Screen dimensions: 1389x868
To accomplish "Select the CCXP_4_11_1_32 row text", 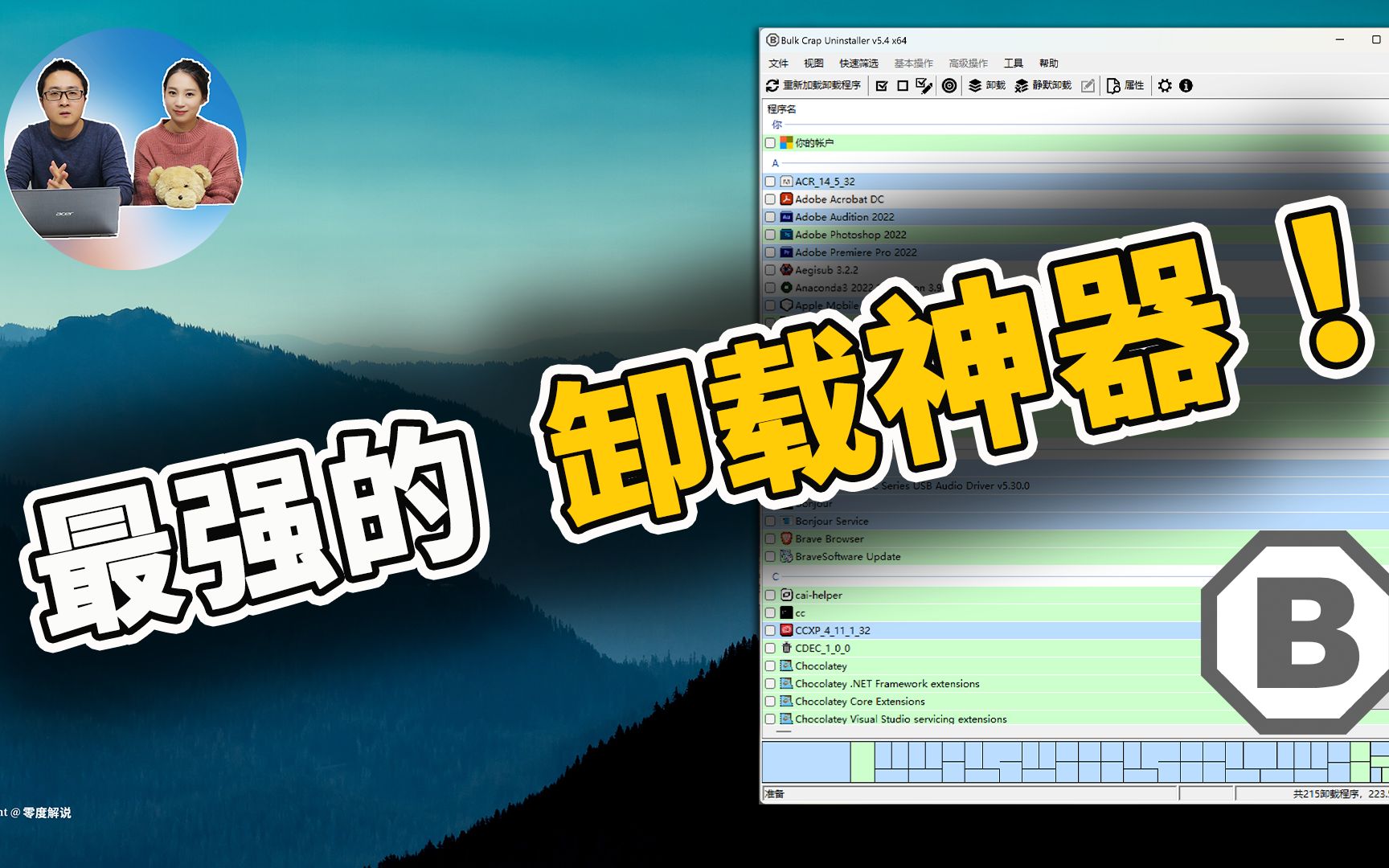I will [833, 630].
